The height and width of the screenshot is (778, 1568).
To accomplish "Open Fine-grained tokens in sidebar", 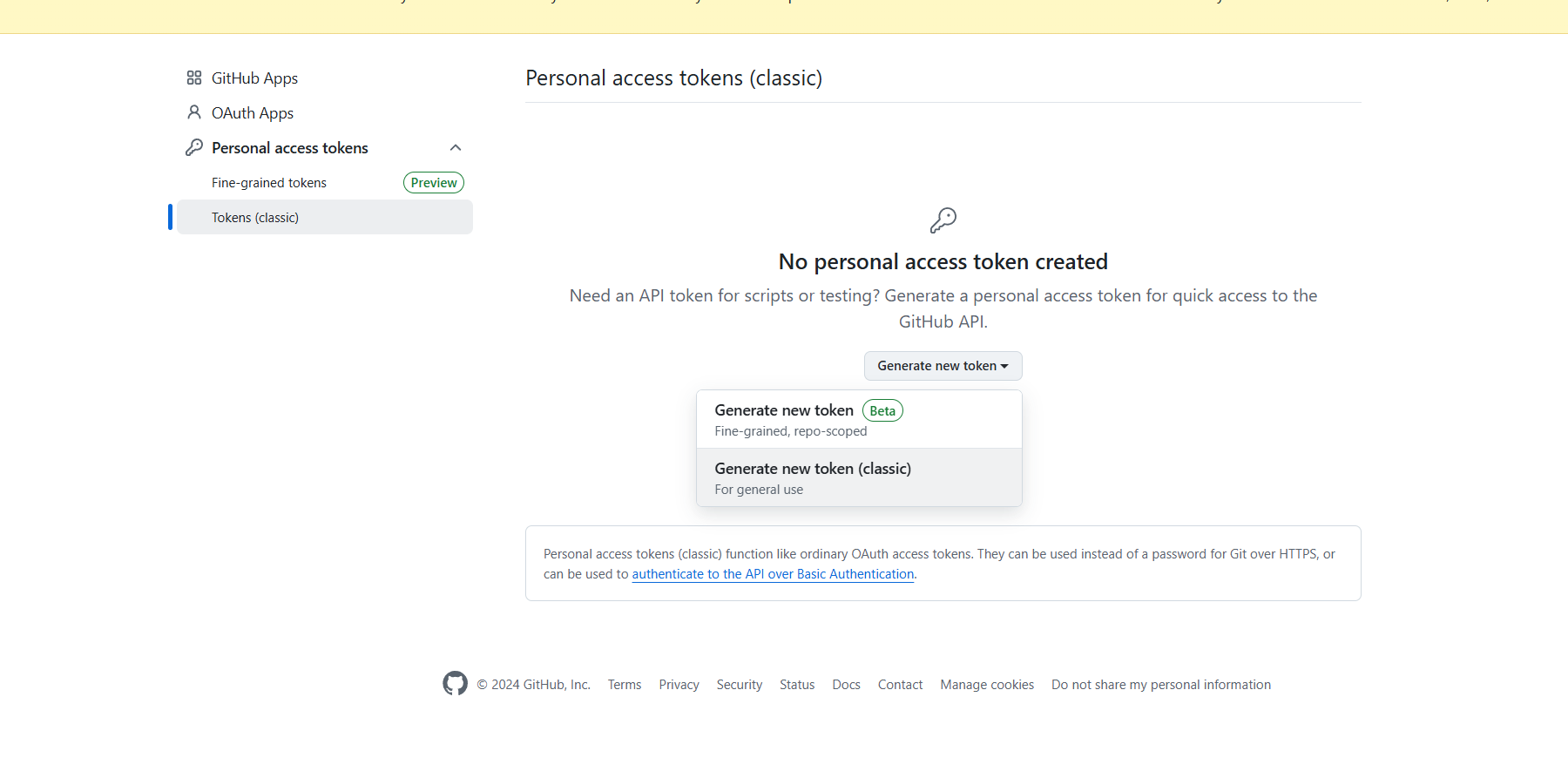I will point(269,183).
